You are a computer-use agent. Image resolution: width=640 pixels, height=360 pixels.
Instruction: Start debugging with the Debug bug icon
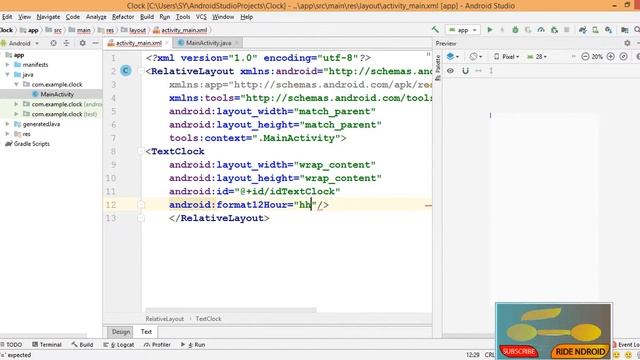point(515,30)
